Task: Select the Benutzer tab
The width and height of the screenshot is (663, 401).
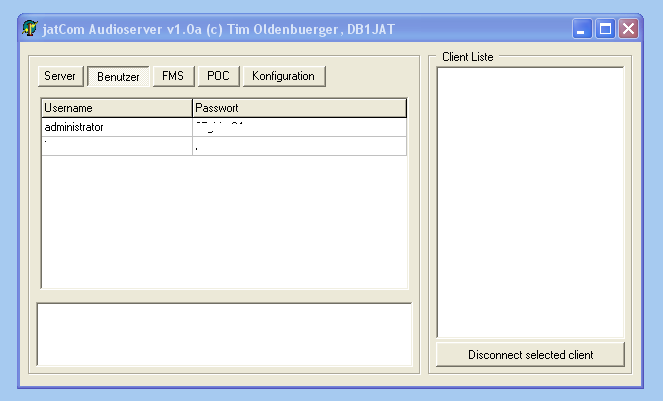Action: [x=118, y=77]
